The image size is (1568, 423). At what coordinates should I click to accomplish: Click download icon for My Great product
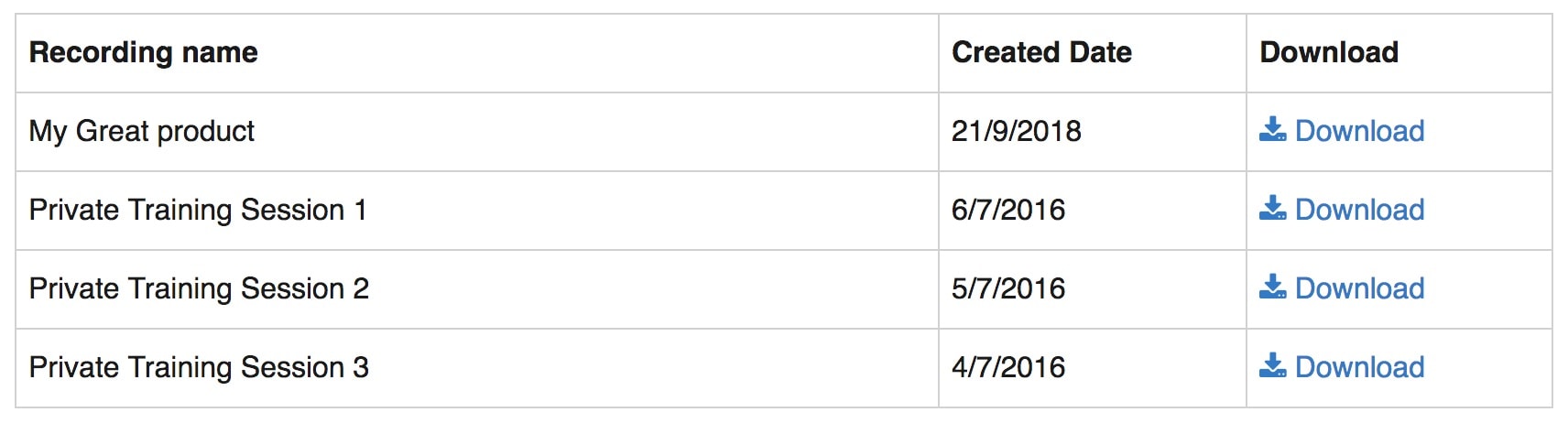[x=1272, y=129]
